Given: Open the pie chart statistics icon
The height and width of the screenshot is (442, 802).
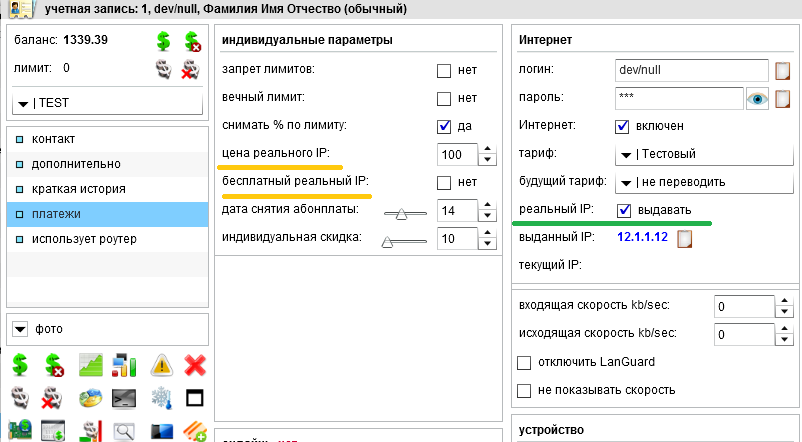Looking at the screenshot, I should click(91, 398).
